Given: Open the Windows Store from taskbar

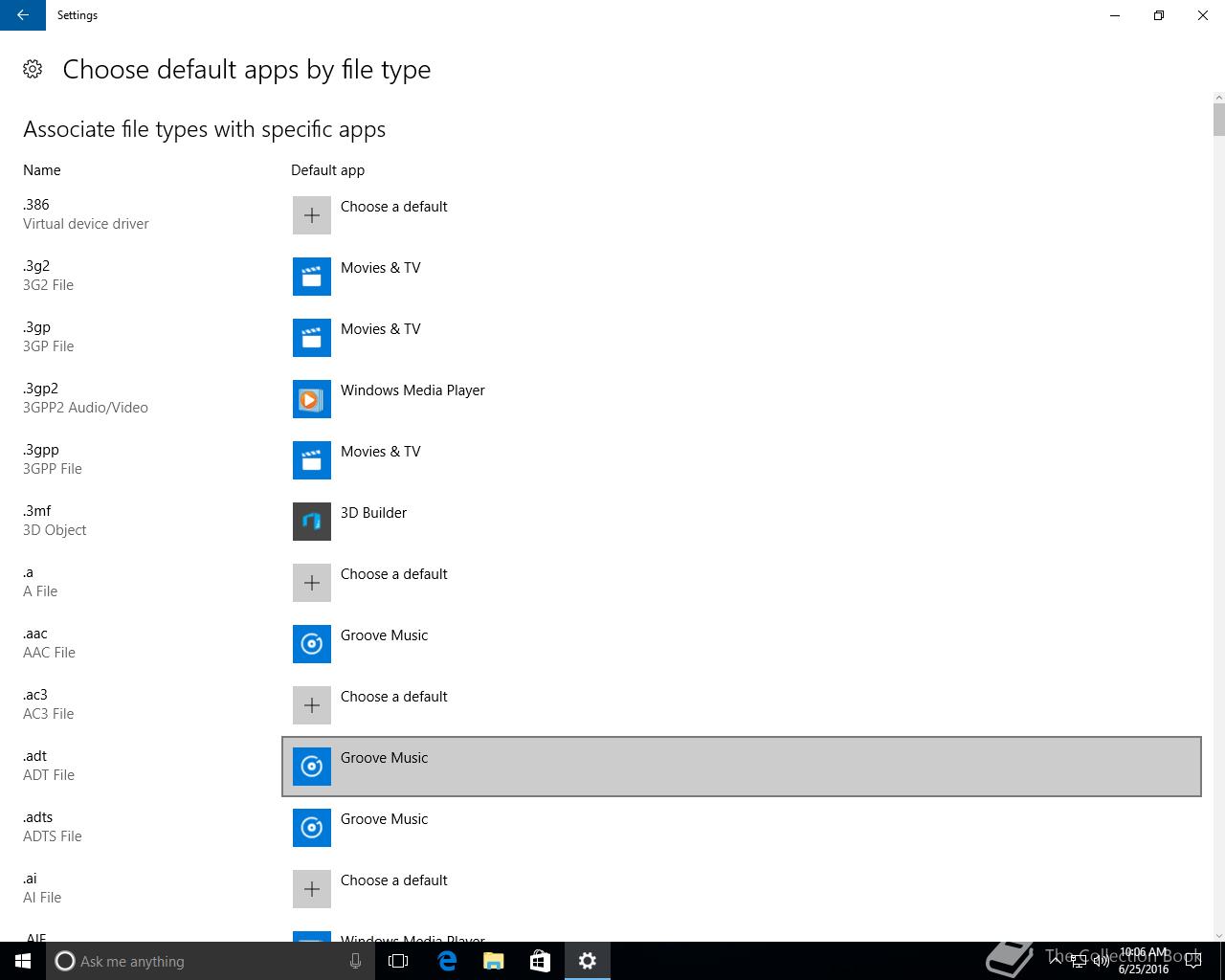Looking at the screenshot, I should point(541,961).
